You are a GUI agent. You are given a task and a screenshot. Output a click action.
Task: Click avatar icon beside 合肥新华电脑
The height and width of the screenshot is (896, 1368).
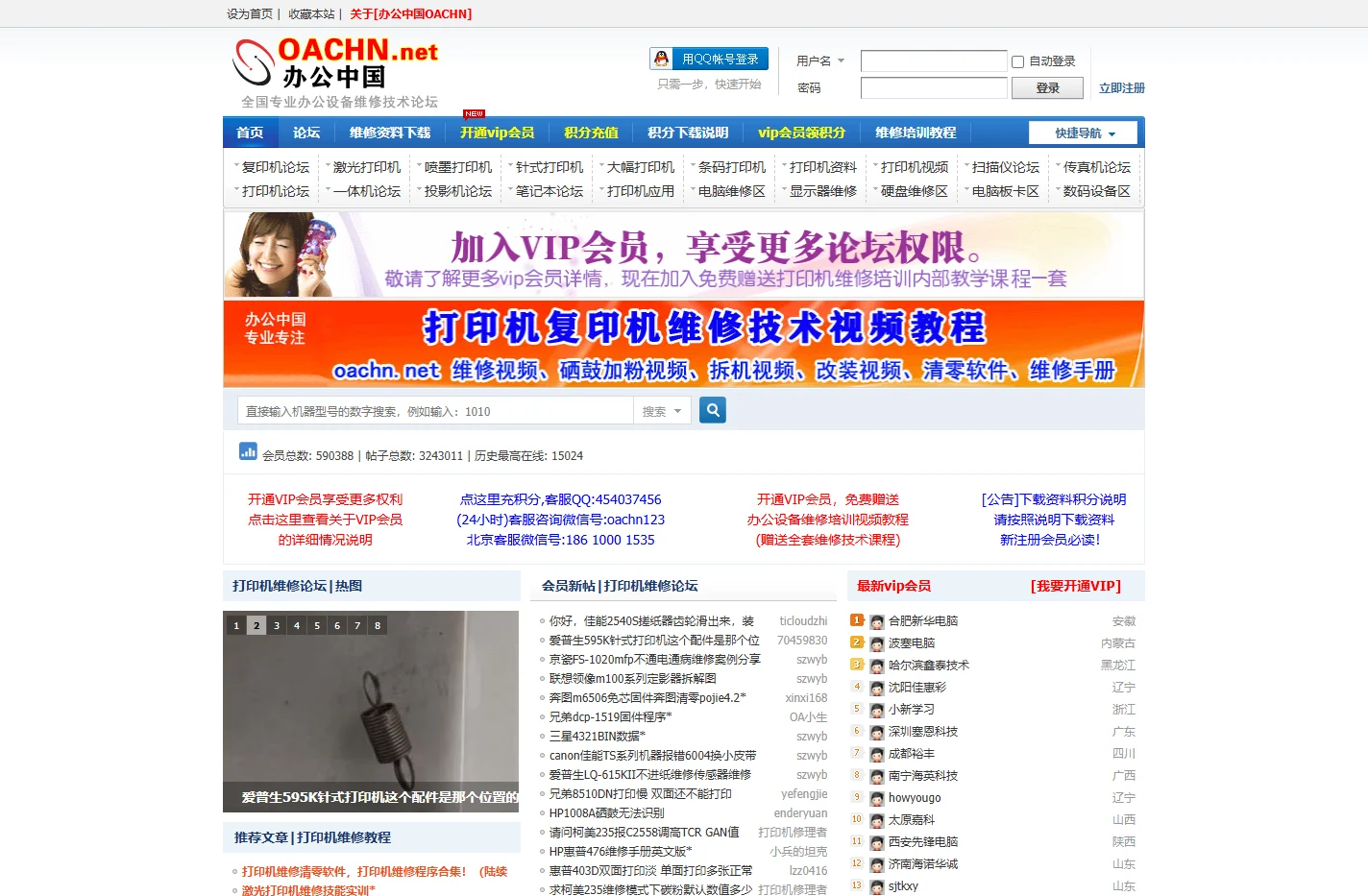(x=876, y=622)
